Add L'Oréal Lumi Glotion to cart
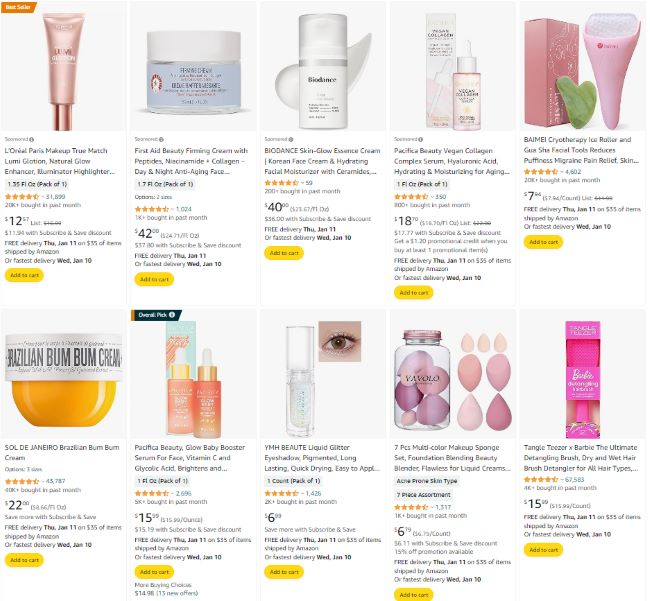The image size is (650, 601). pyautogui.click(x=24, y=275)
